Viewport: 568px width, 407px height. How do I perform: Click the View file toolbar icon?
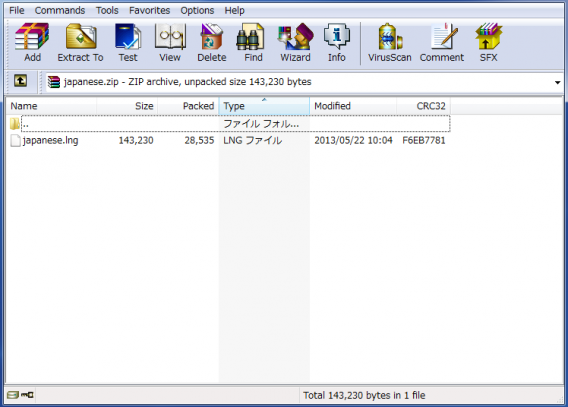click(x=170, y=42)
